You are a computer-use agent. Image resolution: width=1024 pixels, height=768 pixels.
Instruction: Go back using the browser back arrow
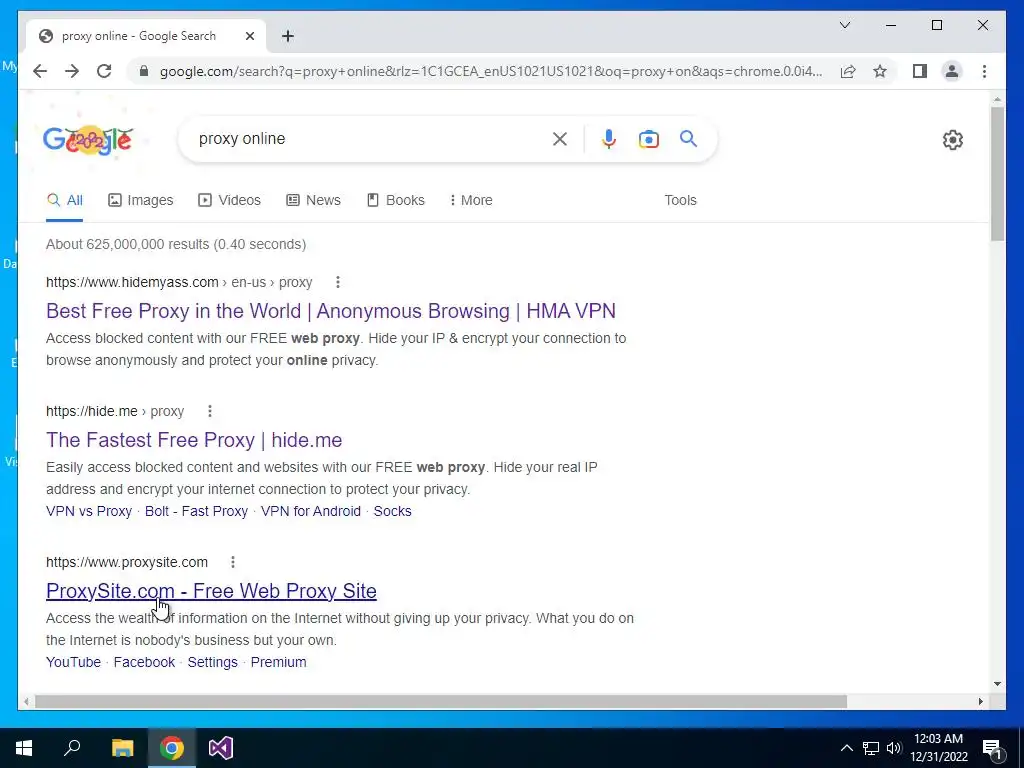pyautogui.click(x=40, y=71)
